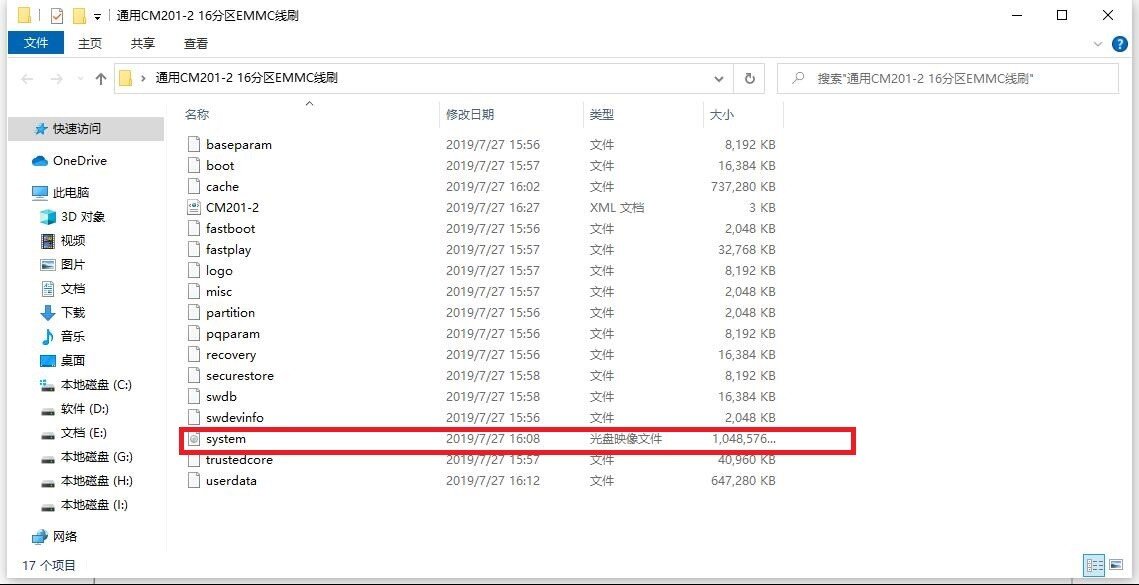Screen dimensions: 1139x585
Task: Switch to details view in status bar
Action: [x=1095, y=565]
